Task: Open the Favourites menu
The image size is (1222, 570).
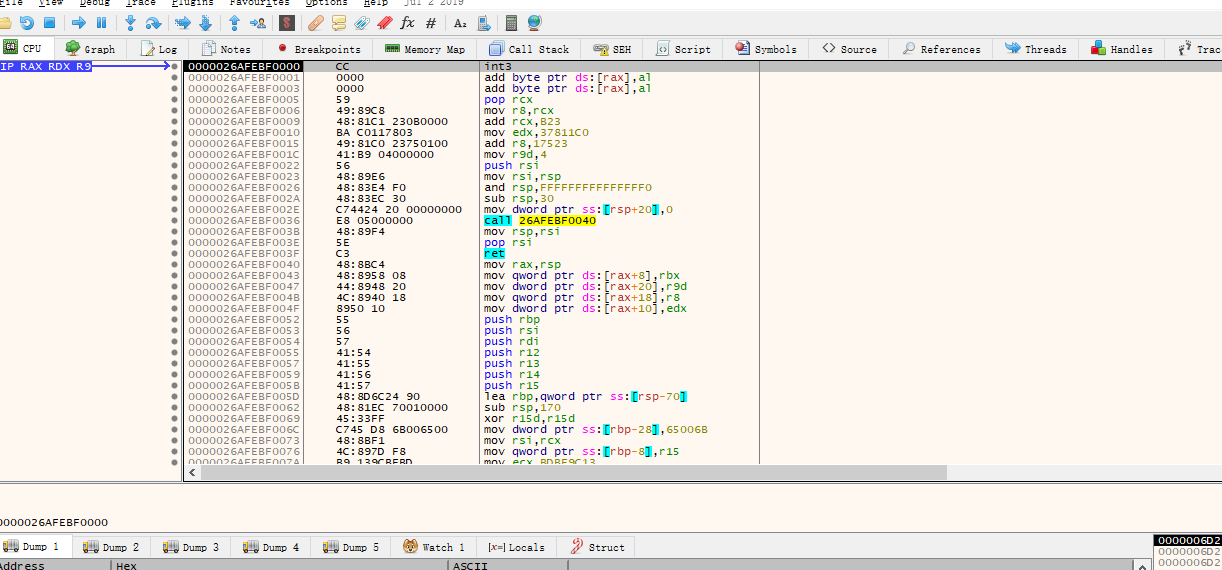Action: [x=259, y=3]
